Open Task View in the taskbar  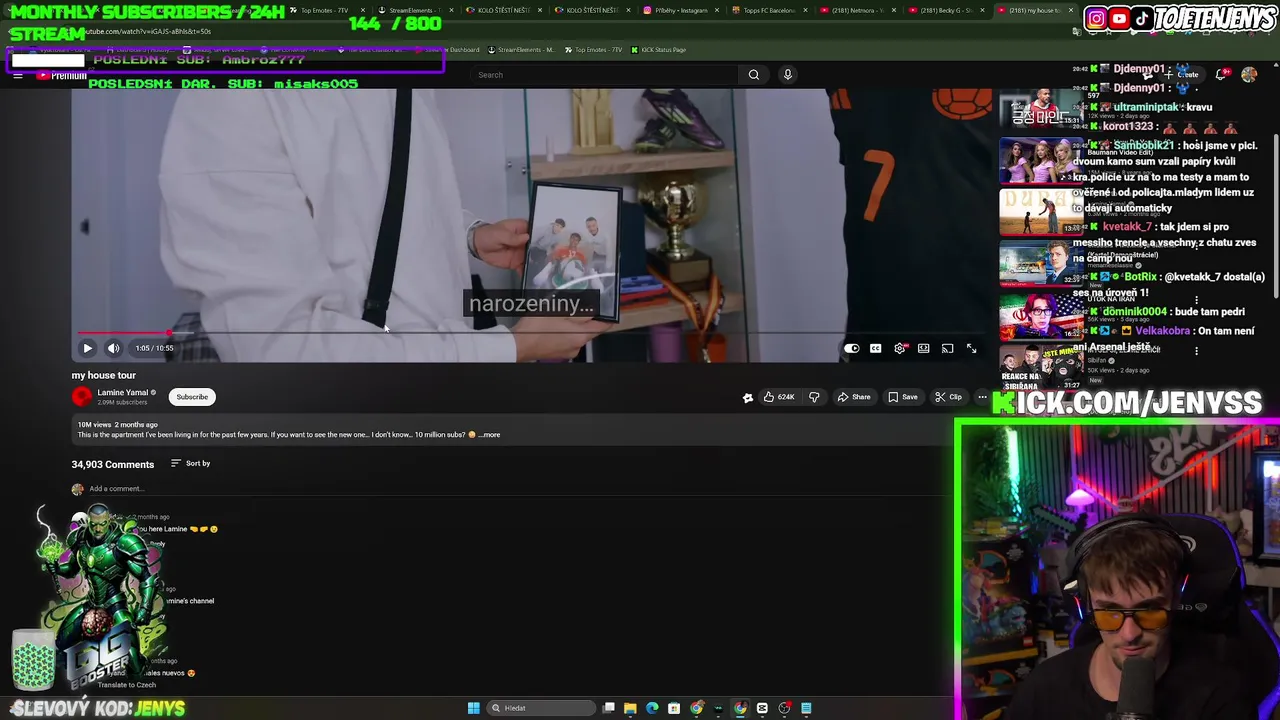click(x=608, y=708)
